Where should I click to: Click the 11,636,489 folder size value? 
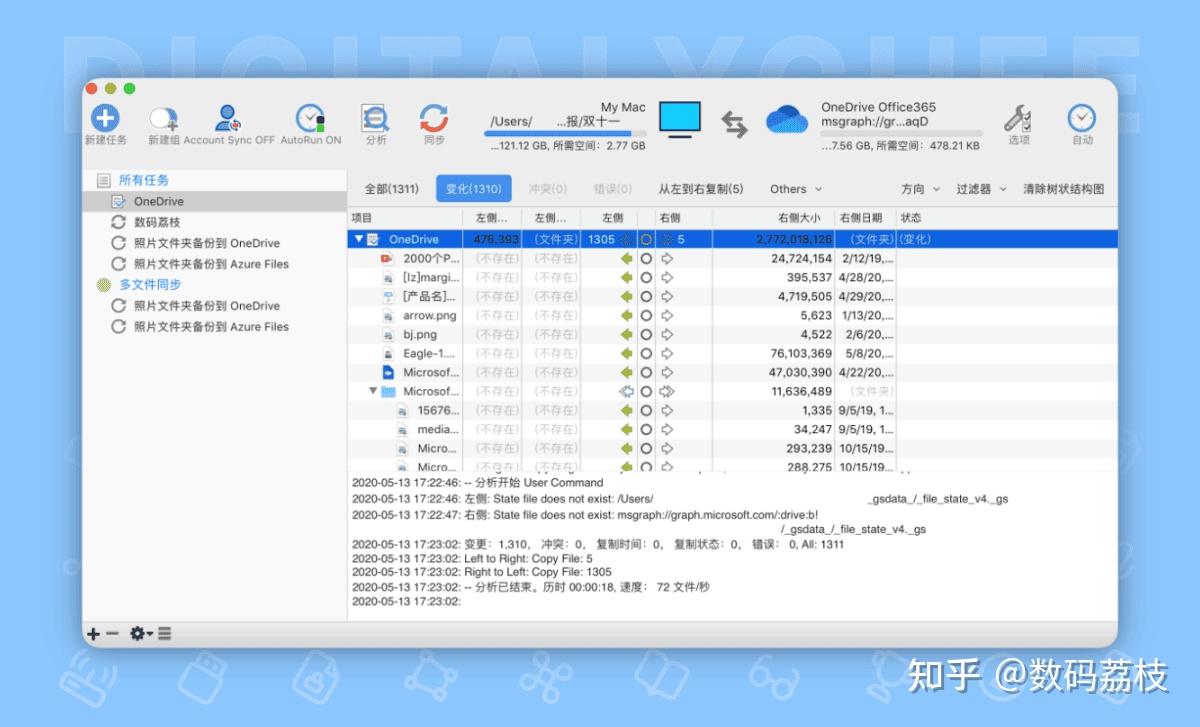click(x=801, y=391)
